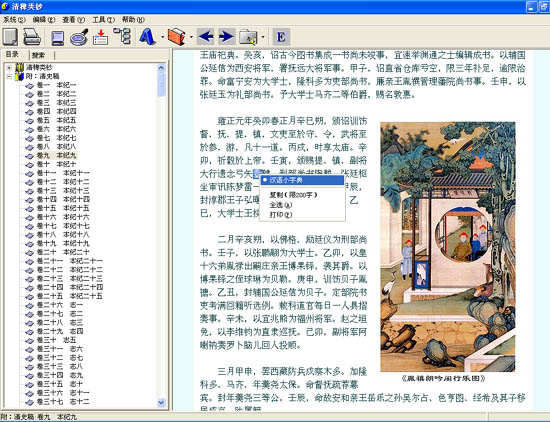The image size is (550, 422).
Task: Click the tree scrollbar down arrow
Action: coord(161,402)
